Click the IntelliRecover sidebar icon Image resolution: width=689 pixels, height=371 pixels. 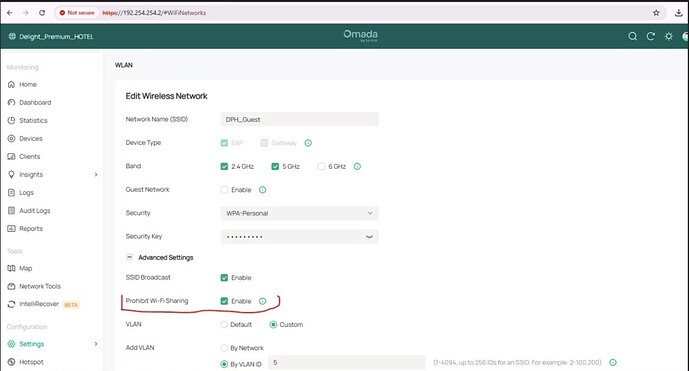tap(11, 304)
